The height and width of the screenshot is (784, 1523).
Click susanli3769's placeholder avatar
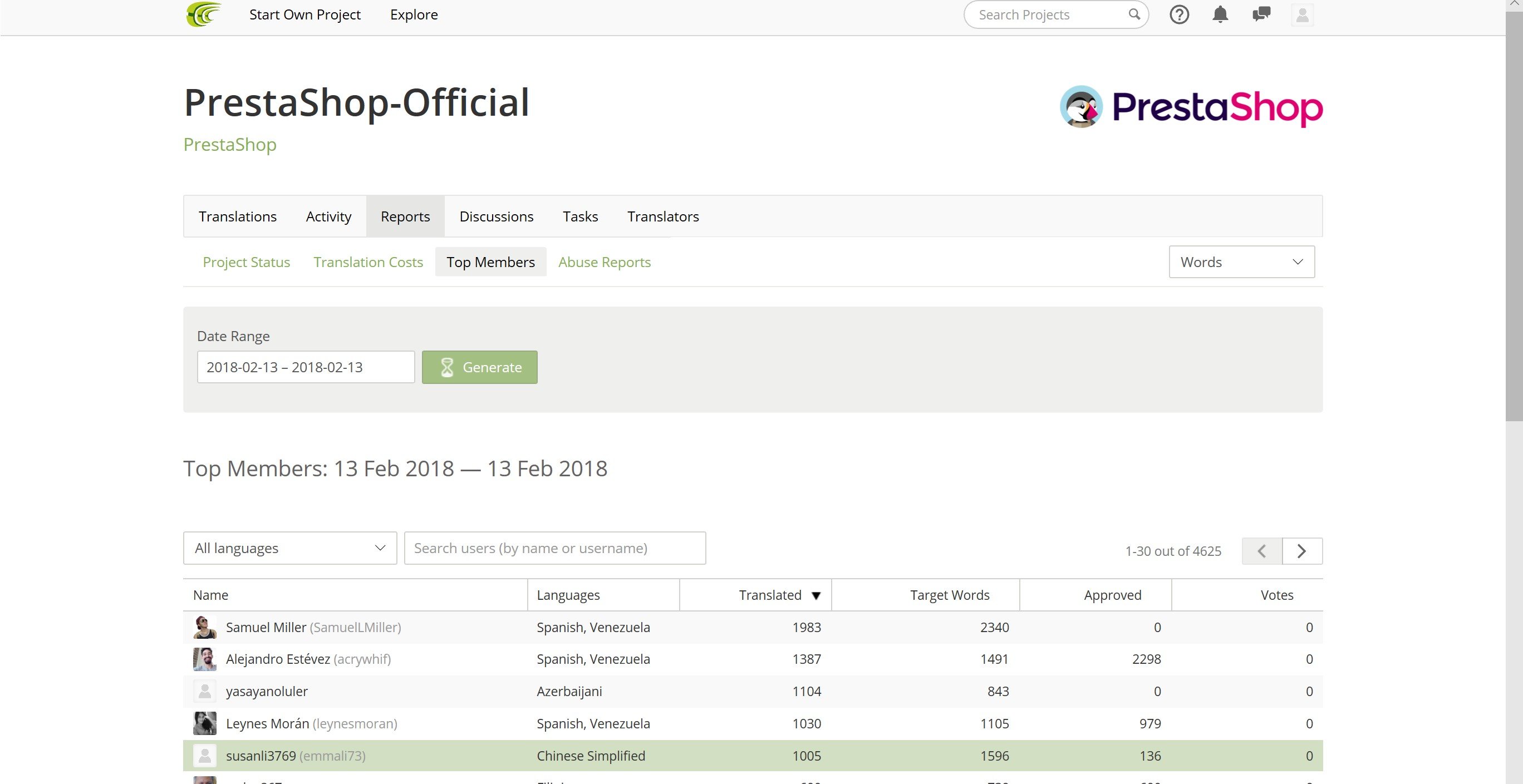click(x=204, y=755)
